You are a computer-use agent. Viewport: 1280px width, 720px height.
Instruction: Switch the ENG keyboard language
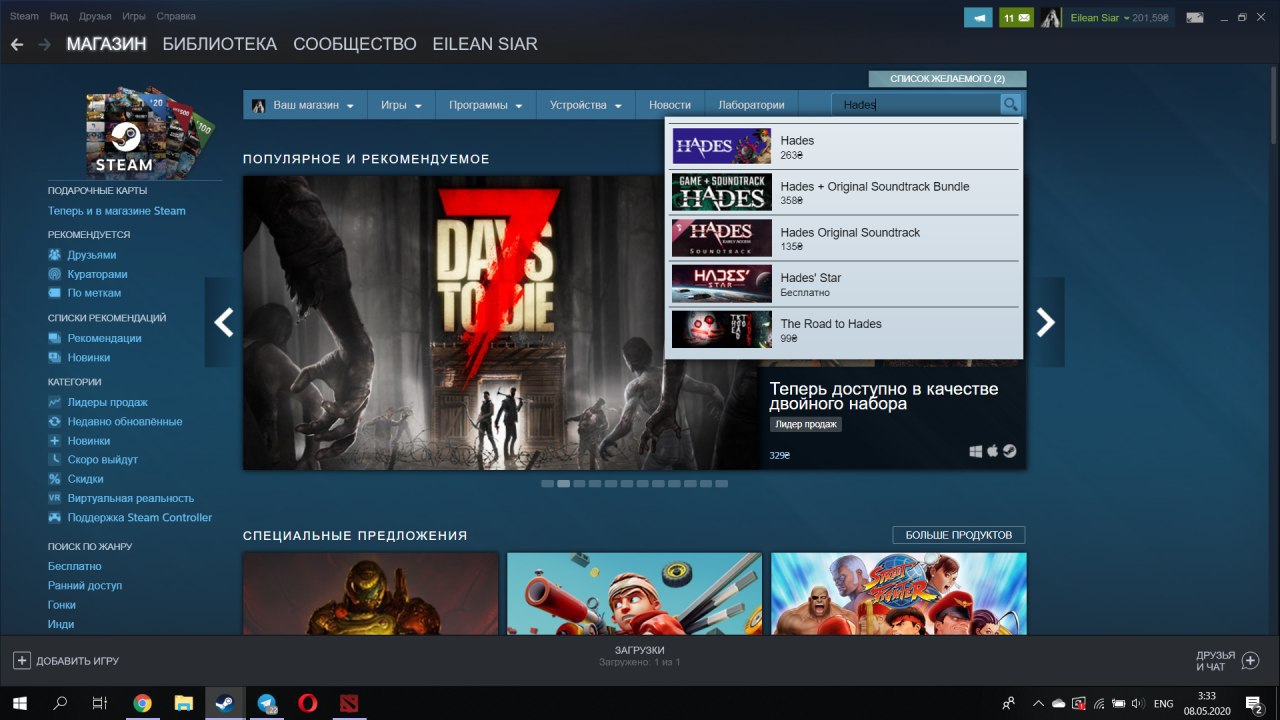coord(1163,703)
